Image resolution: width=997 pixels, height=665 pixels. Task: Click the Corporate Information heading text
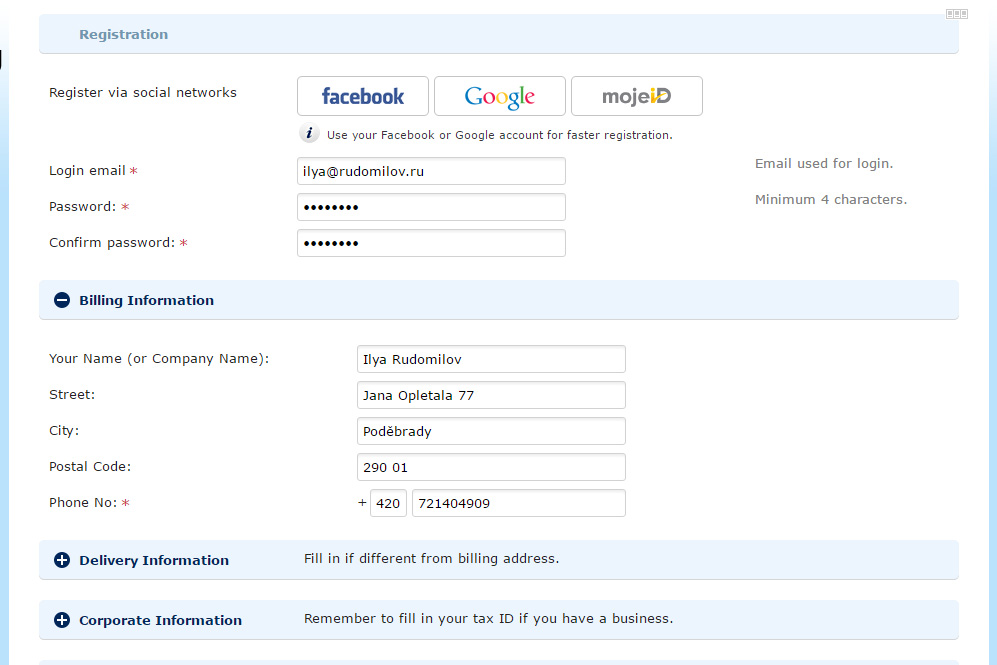coord(160,620)
